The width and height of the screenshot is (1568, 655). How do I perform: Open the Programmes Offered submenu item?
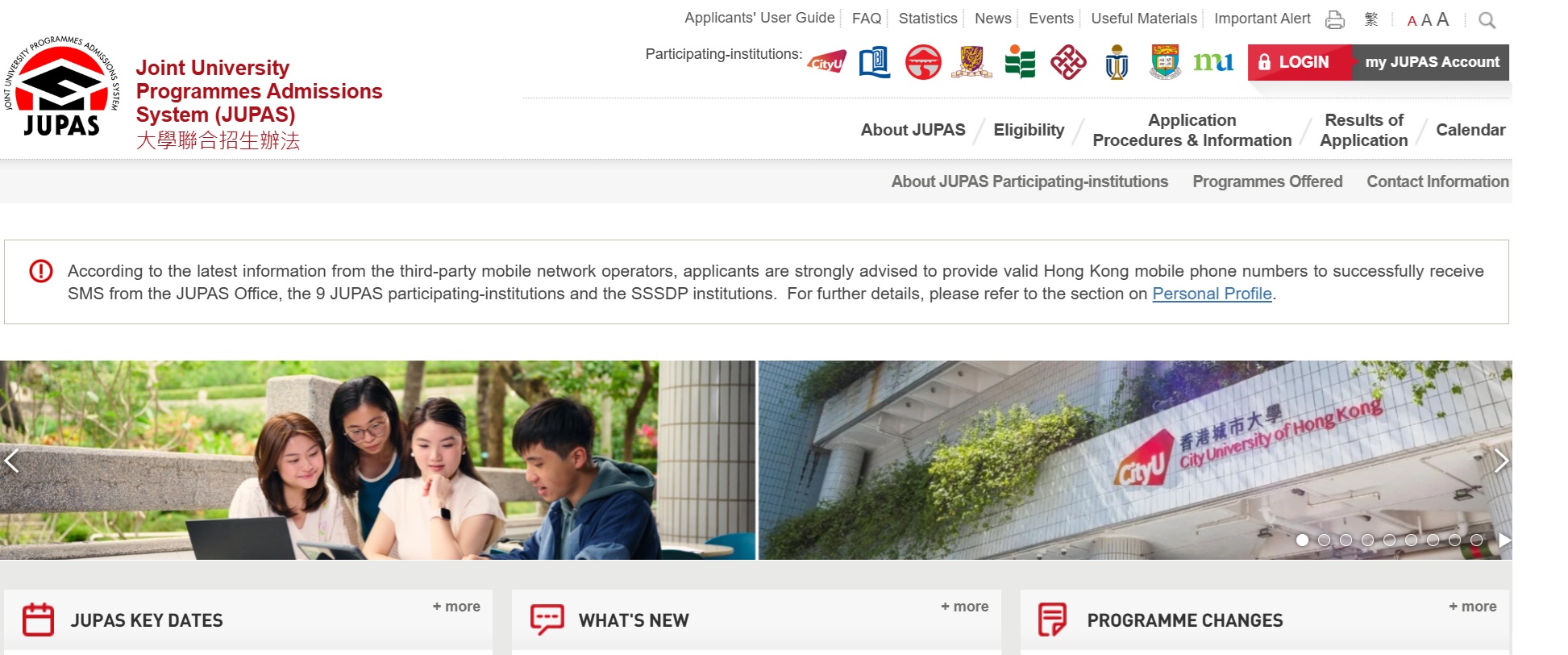(1267, 181)
